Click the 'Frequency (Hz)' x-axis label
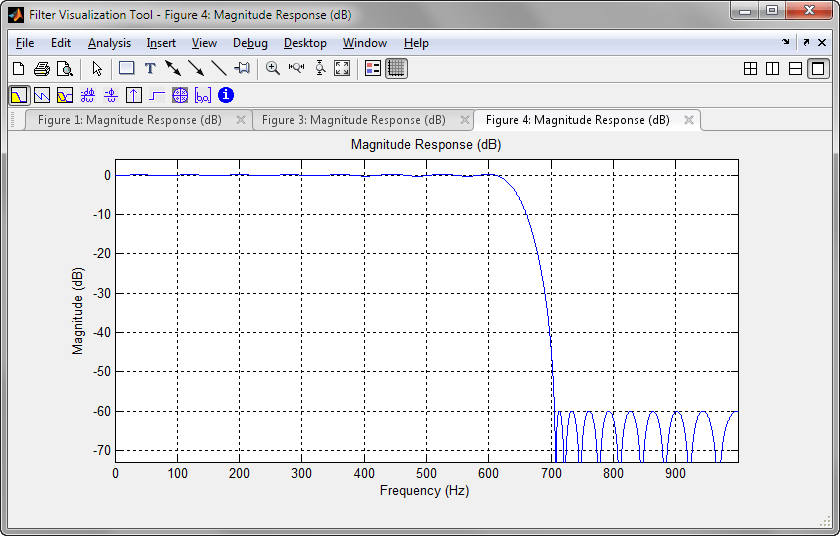 tap(424, 490)
